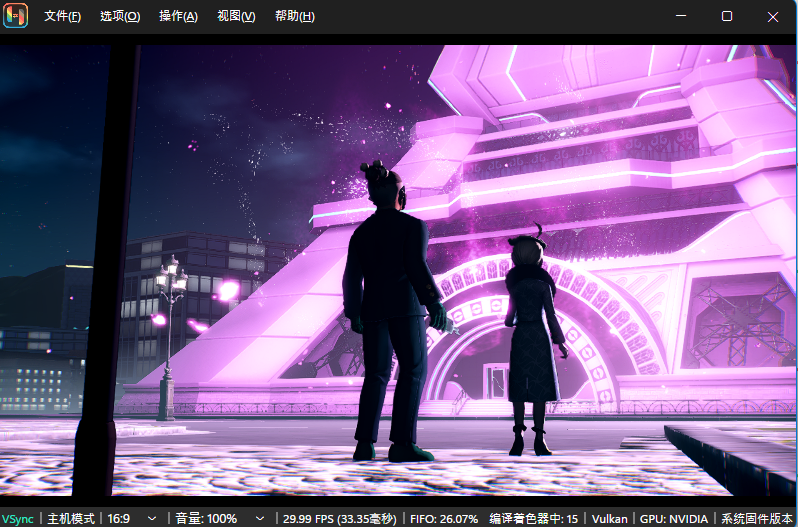This screenshot has height=527, width=798.
Task: Click the GPU: NVIDIA label
Action: pos(674,518)
